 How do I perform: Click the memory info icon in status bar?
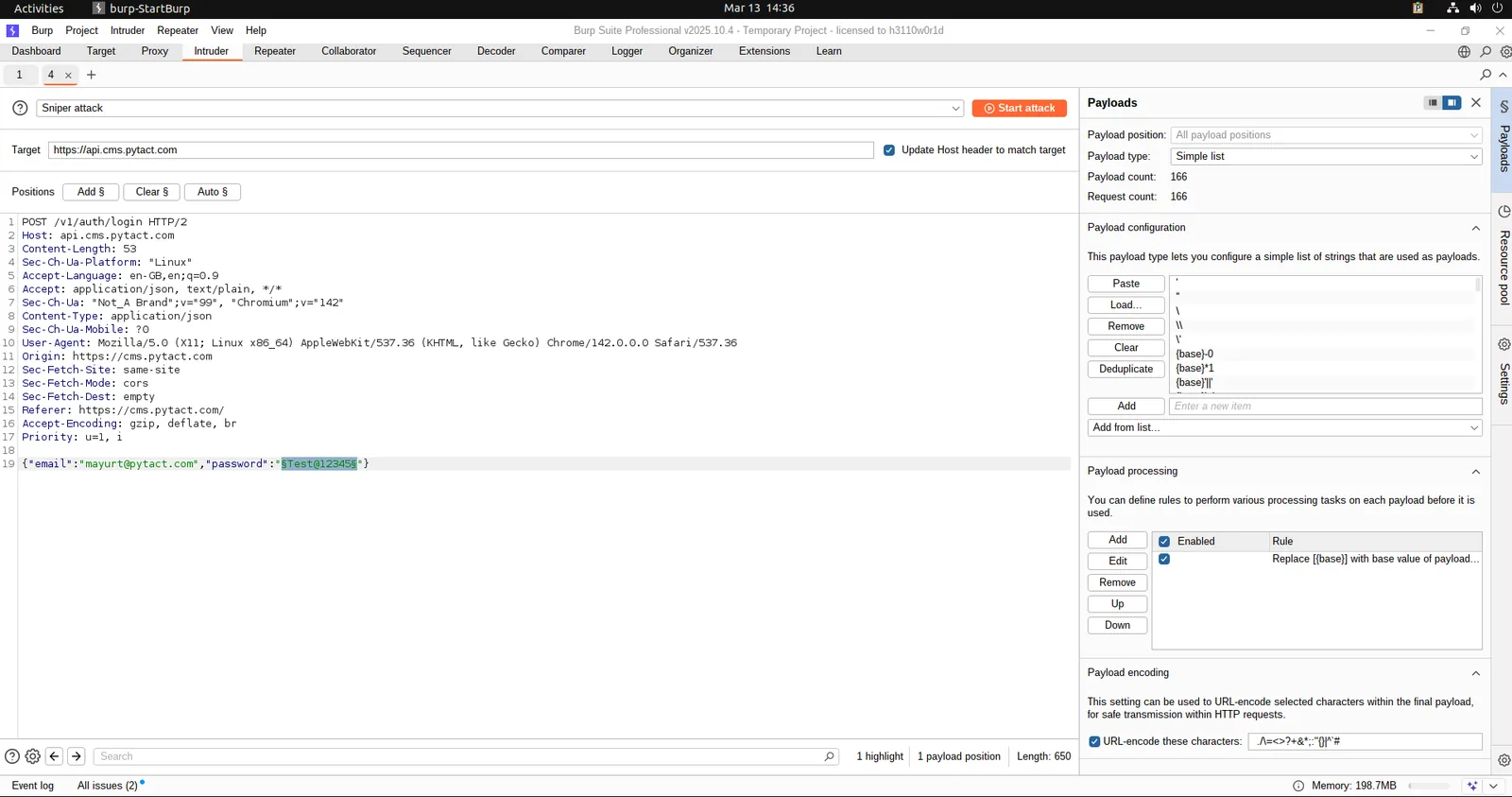[x=1298, y=786]
